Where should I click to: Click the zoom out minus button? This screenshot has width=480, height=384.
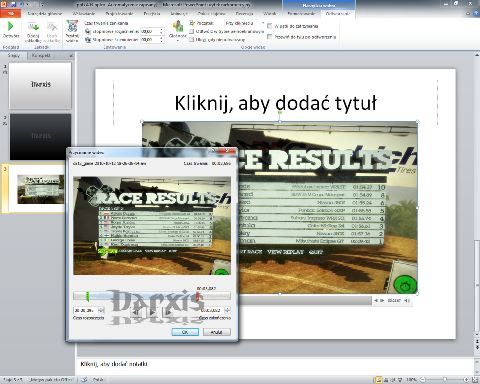point(423,380)
